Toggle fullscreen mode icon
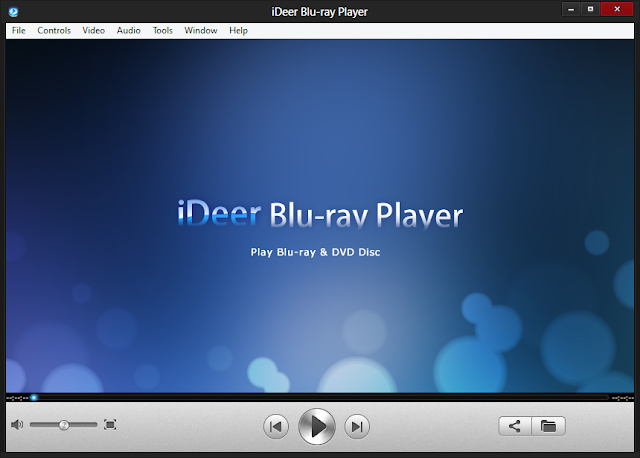 [110, 425]
